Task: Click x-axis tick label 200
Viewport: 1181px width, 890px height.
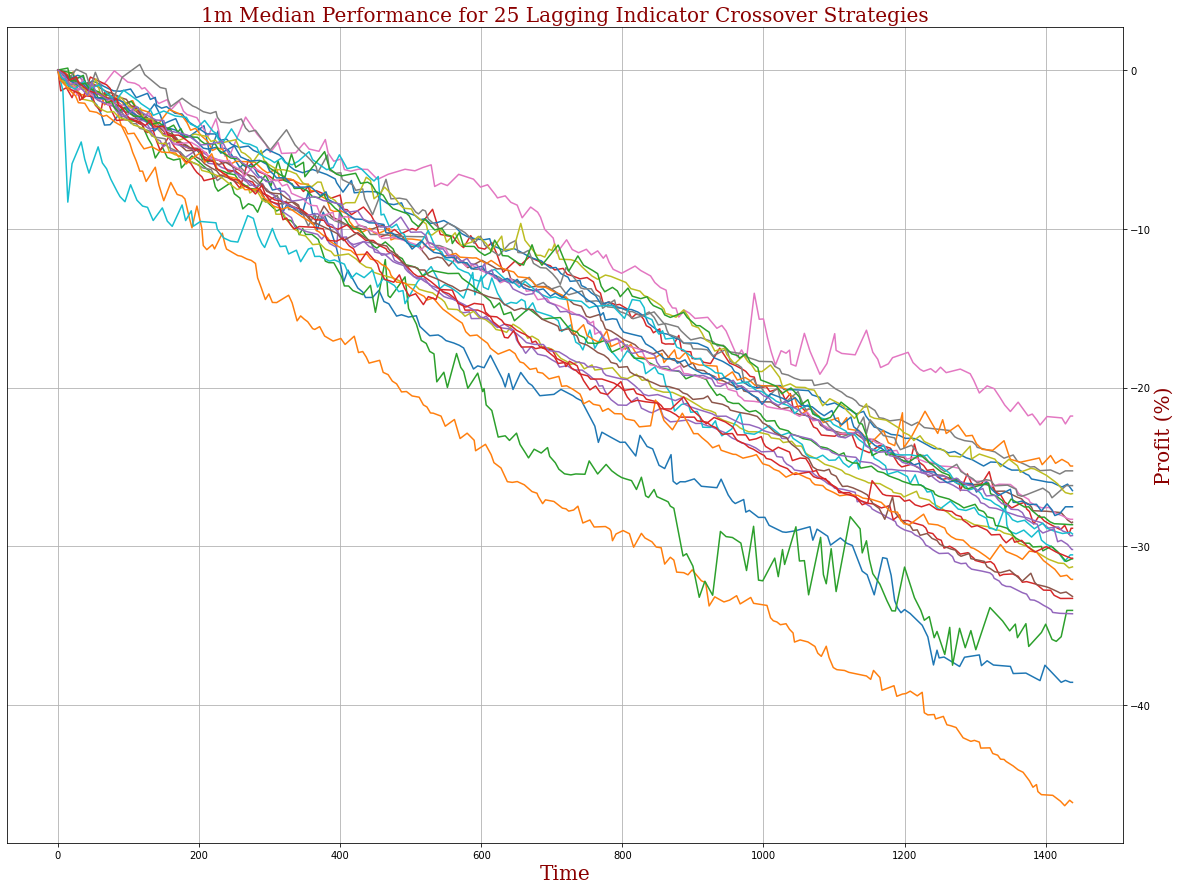Action: 199,855
